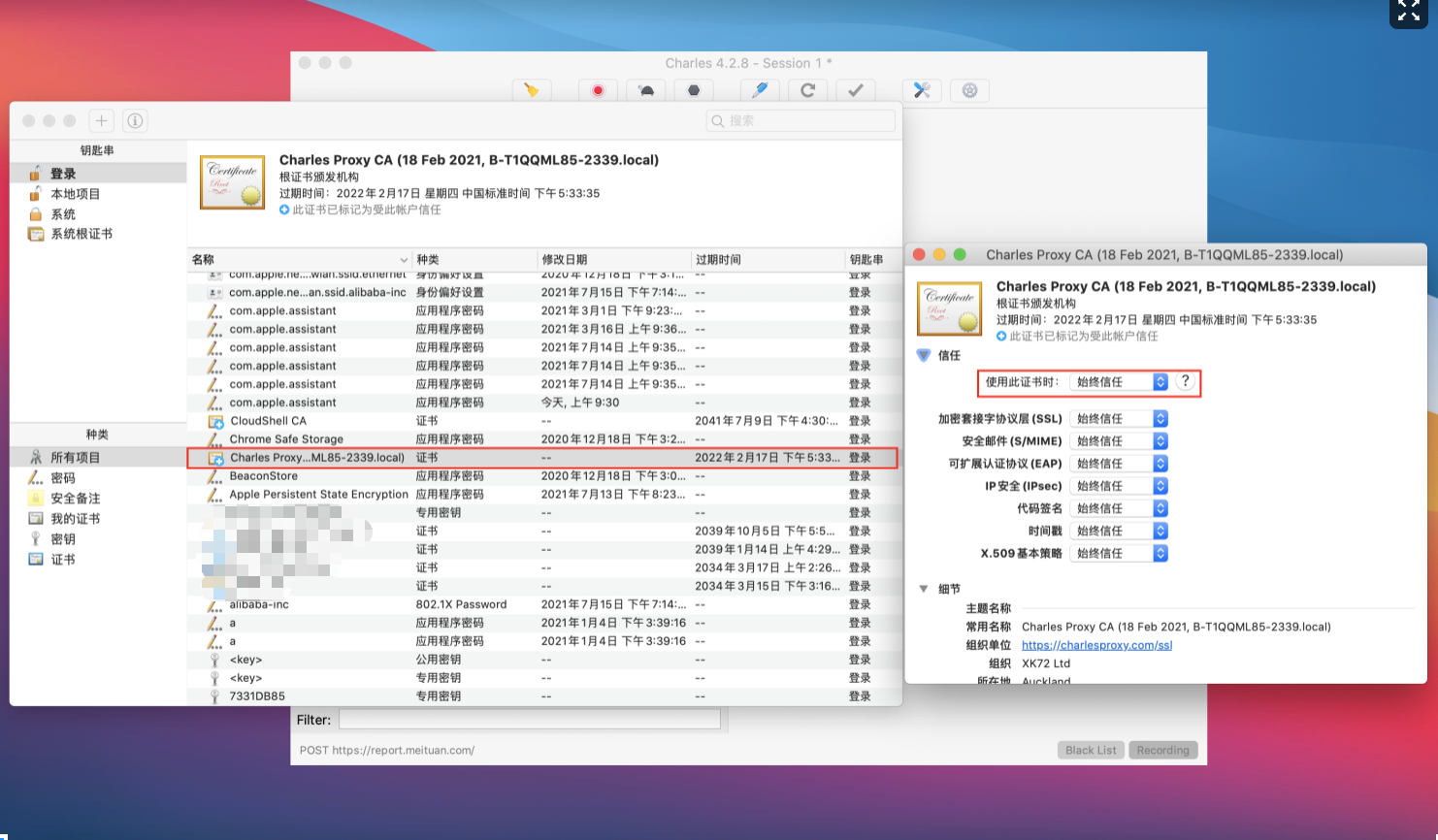Click the repeat request arrow icon

pos(807,90)
